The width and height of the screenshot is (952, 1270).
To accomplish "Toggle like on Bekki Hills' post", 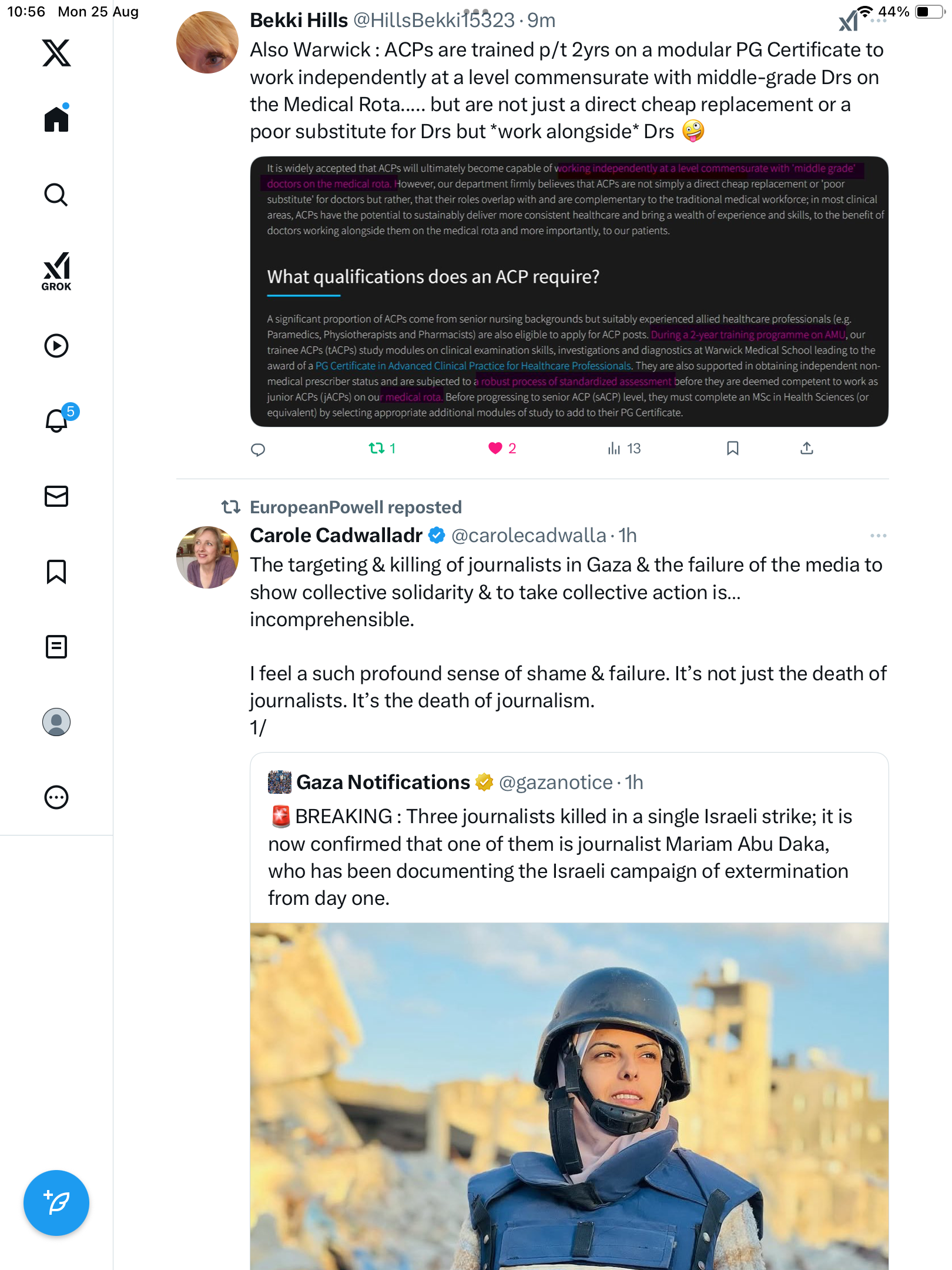I will pos(495,449).
